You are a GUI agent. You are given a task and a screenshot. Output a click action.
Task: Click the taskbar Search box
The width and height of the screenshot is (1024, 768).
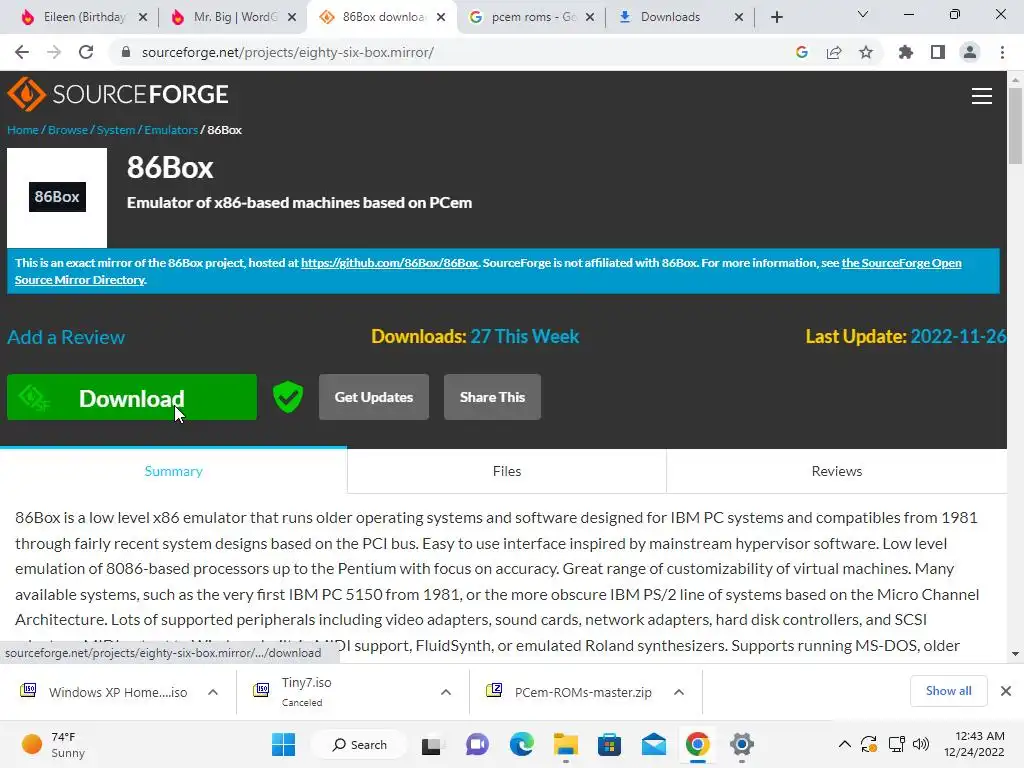tap(359, 744)
